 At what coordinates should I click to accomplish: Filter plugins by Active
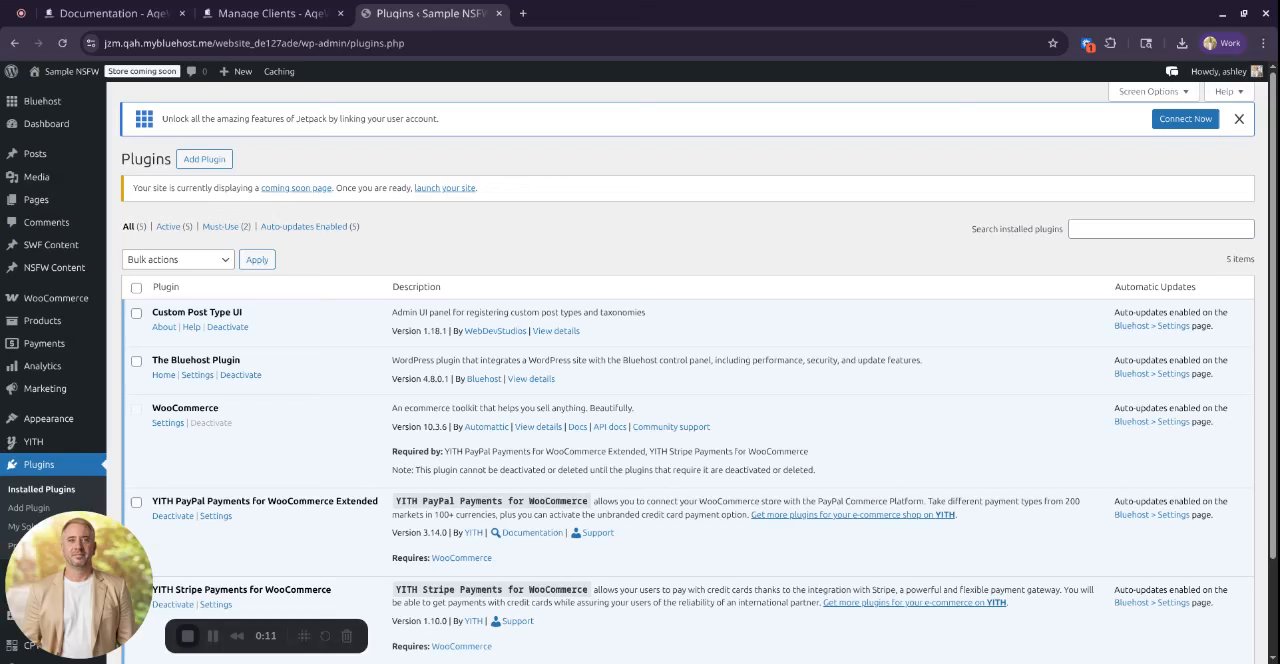pos(168,227)
